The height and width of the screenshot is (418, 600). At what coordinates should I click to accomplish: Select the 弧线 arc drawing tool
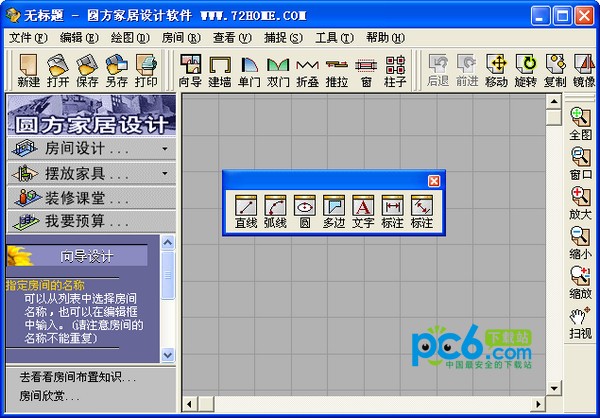(275, 212)
